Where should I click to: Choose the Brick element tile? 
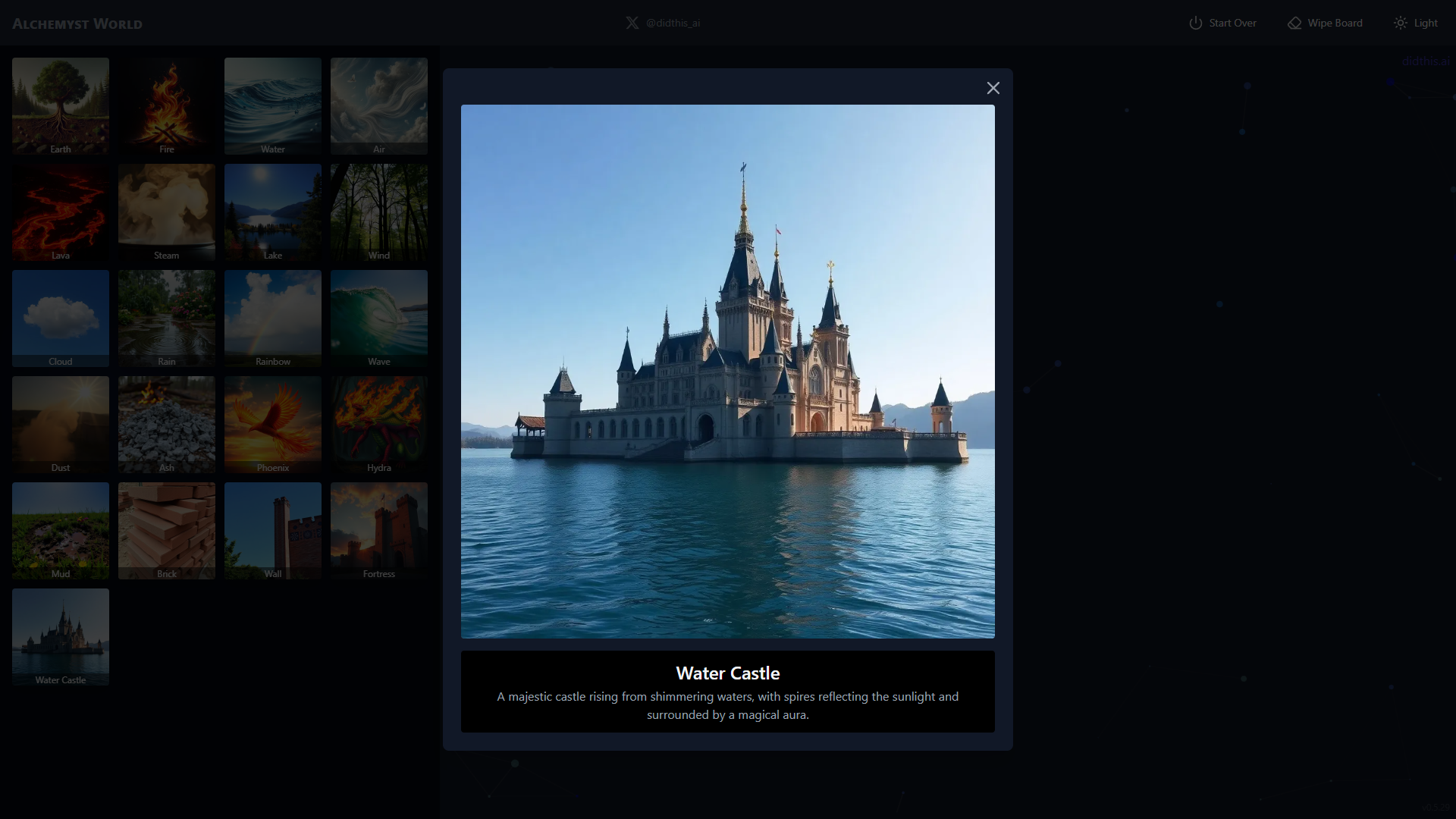click(x=167, y=531)
